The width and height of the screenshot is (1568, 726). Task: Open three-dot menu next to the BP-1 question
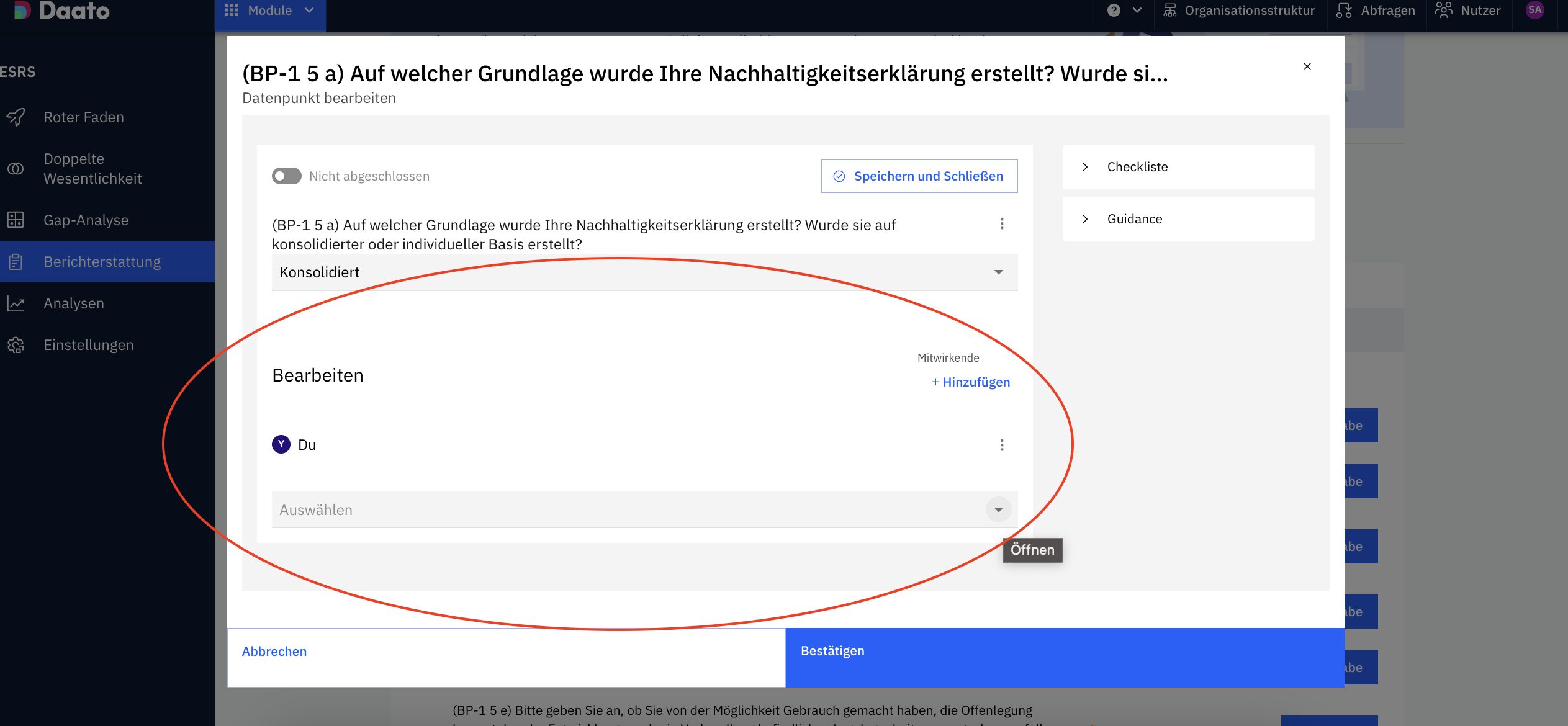1001,224
